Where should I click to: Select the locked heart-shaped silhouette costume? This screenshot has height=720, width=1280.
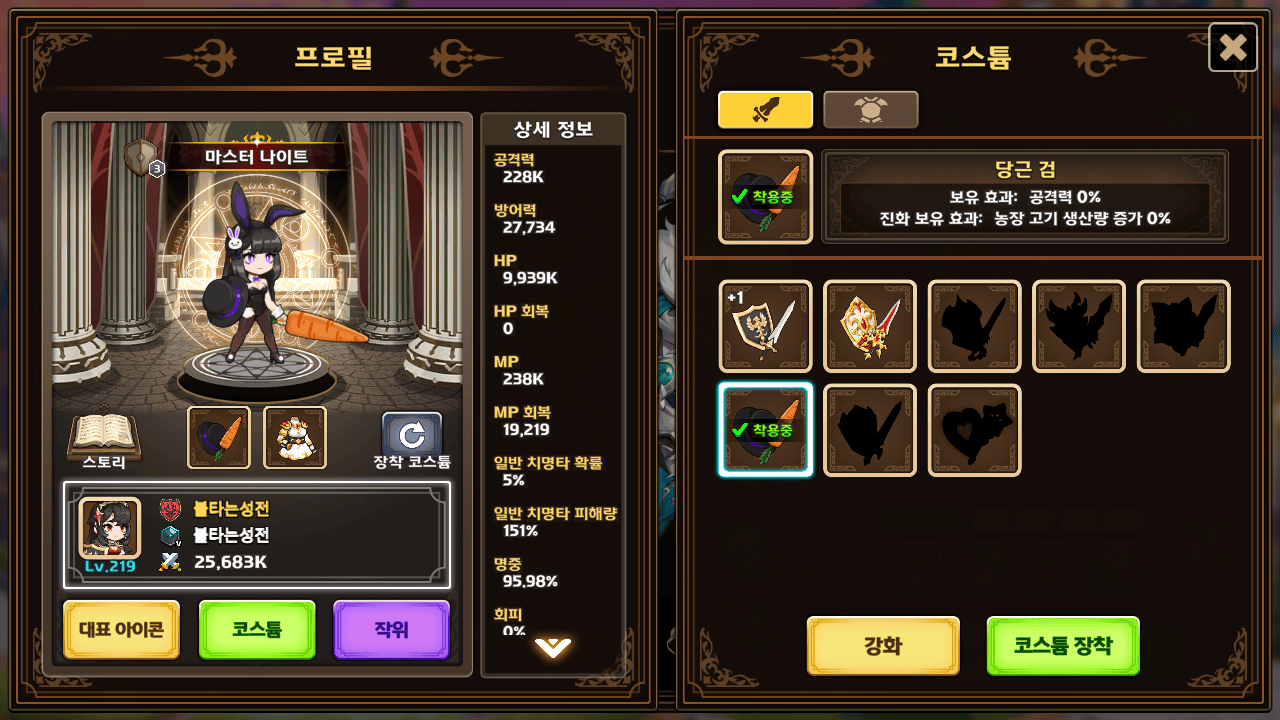point(974,430)
